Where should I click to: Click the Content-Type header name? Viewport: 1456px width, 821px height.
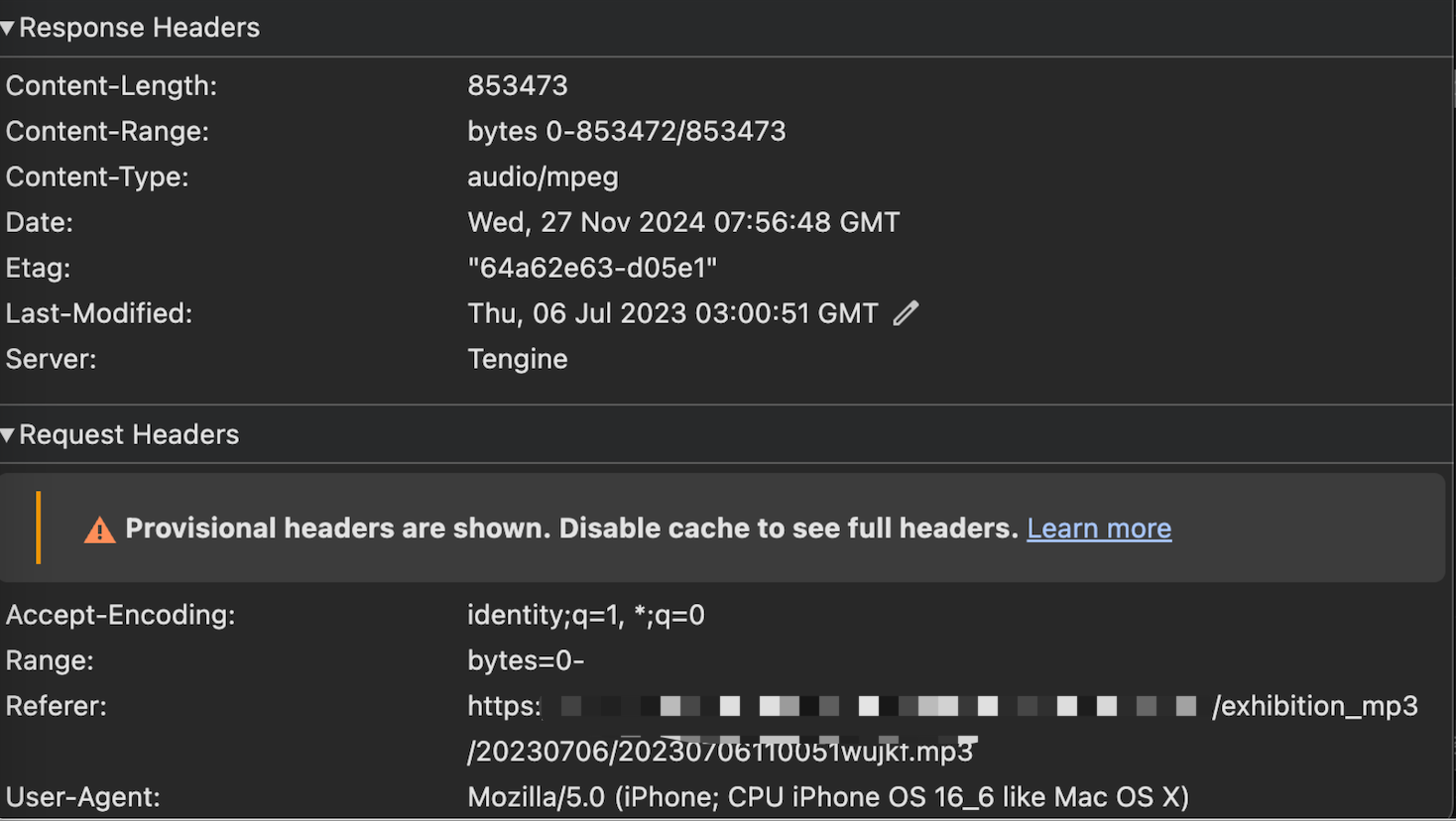[97, 176]
